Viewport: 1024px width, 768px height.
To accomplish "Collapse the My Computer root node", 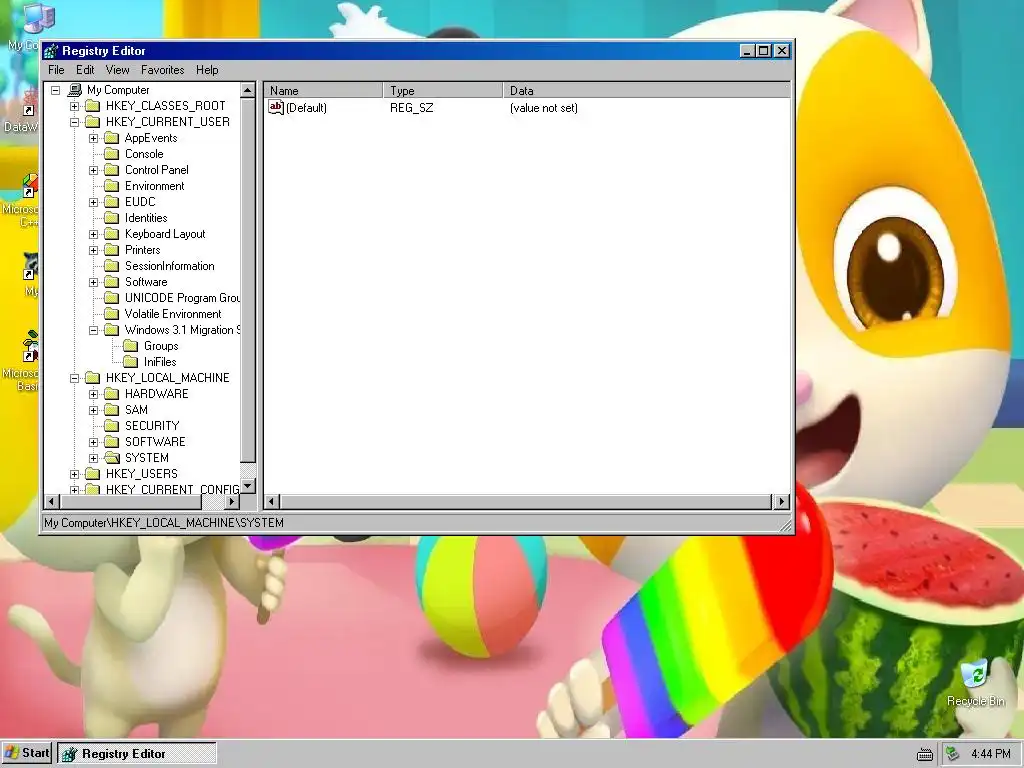I will pyautogui.click(x=56, y=90).
